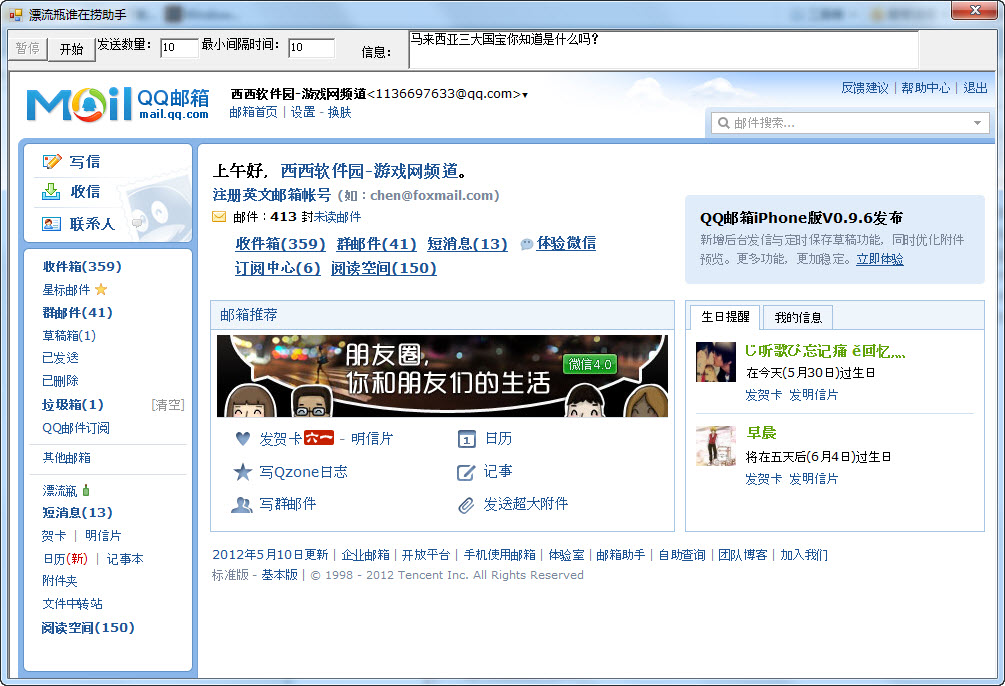Open 换肤 skin option in the header
Viewport: 1005px width, 686px height.
(x=340, y=112)
